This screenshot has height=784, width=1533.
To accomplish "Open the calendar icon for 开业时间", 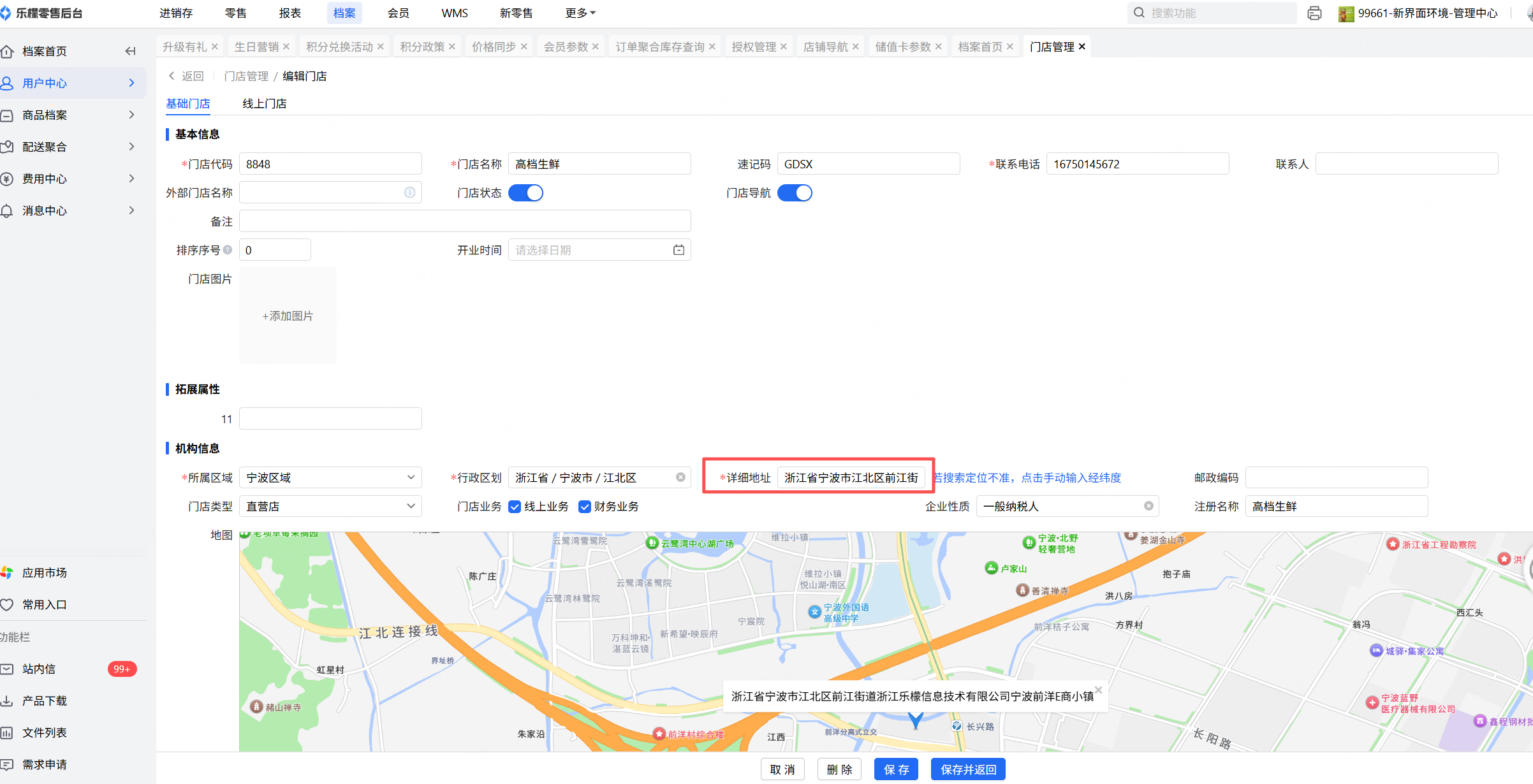I will click(x=678, y=250).
